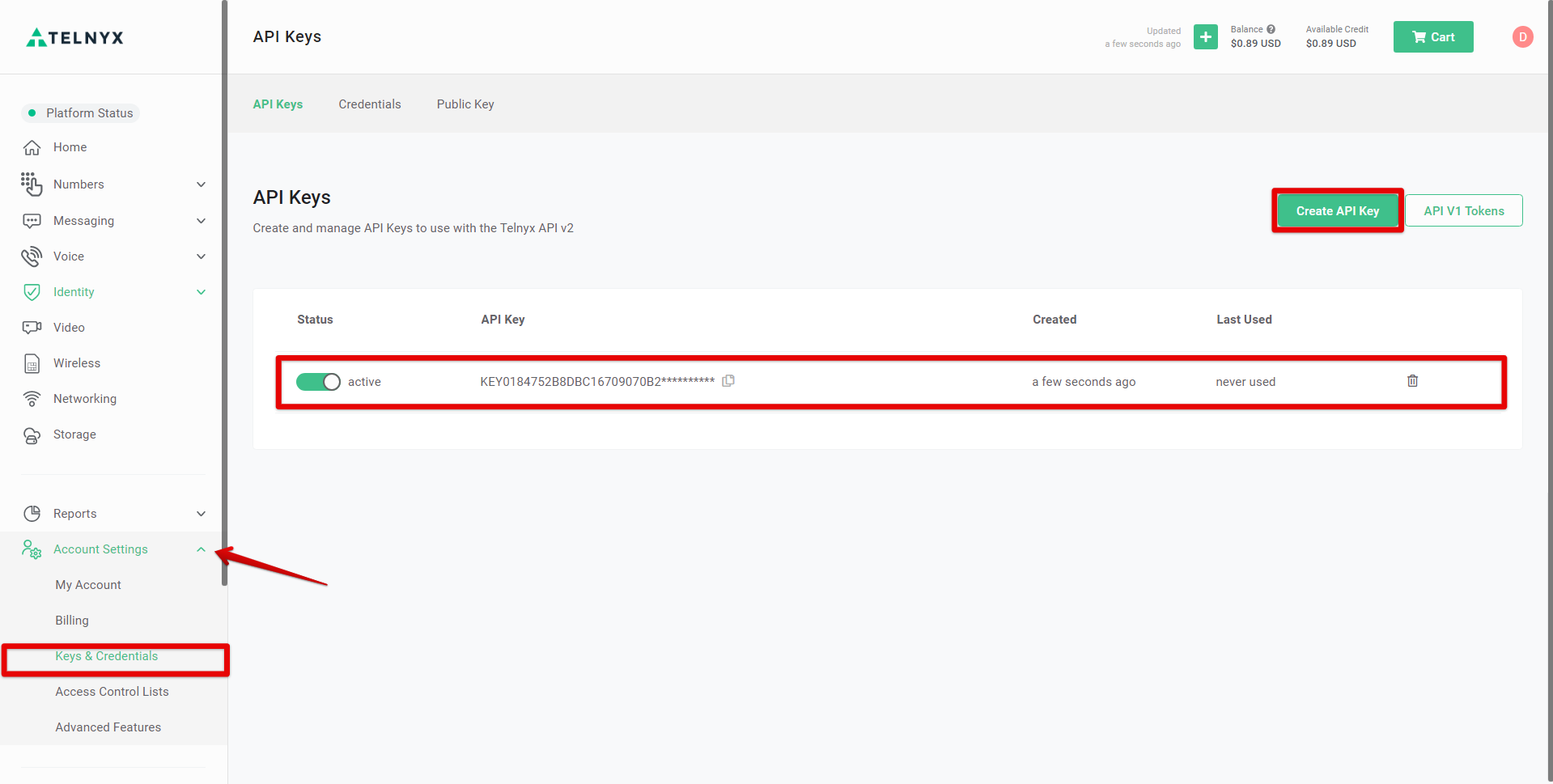Screen dimensions: 1553x784
Task: Click the Home sidebar label
Action: click(70, 147)
